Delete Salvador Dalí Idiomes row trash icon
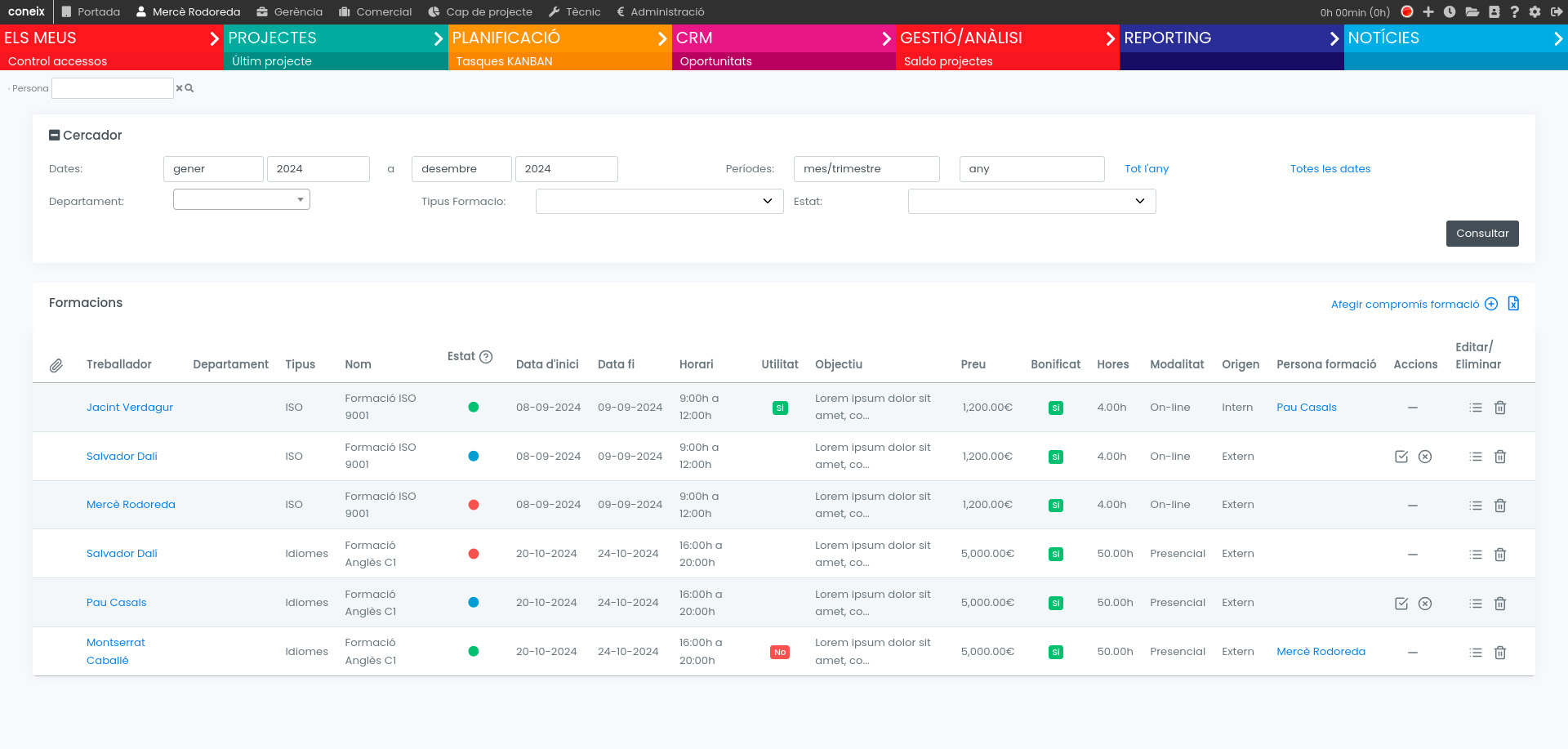Screen dimensions: 1568x749 coord(1500,555)
